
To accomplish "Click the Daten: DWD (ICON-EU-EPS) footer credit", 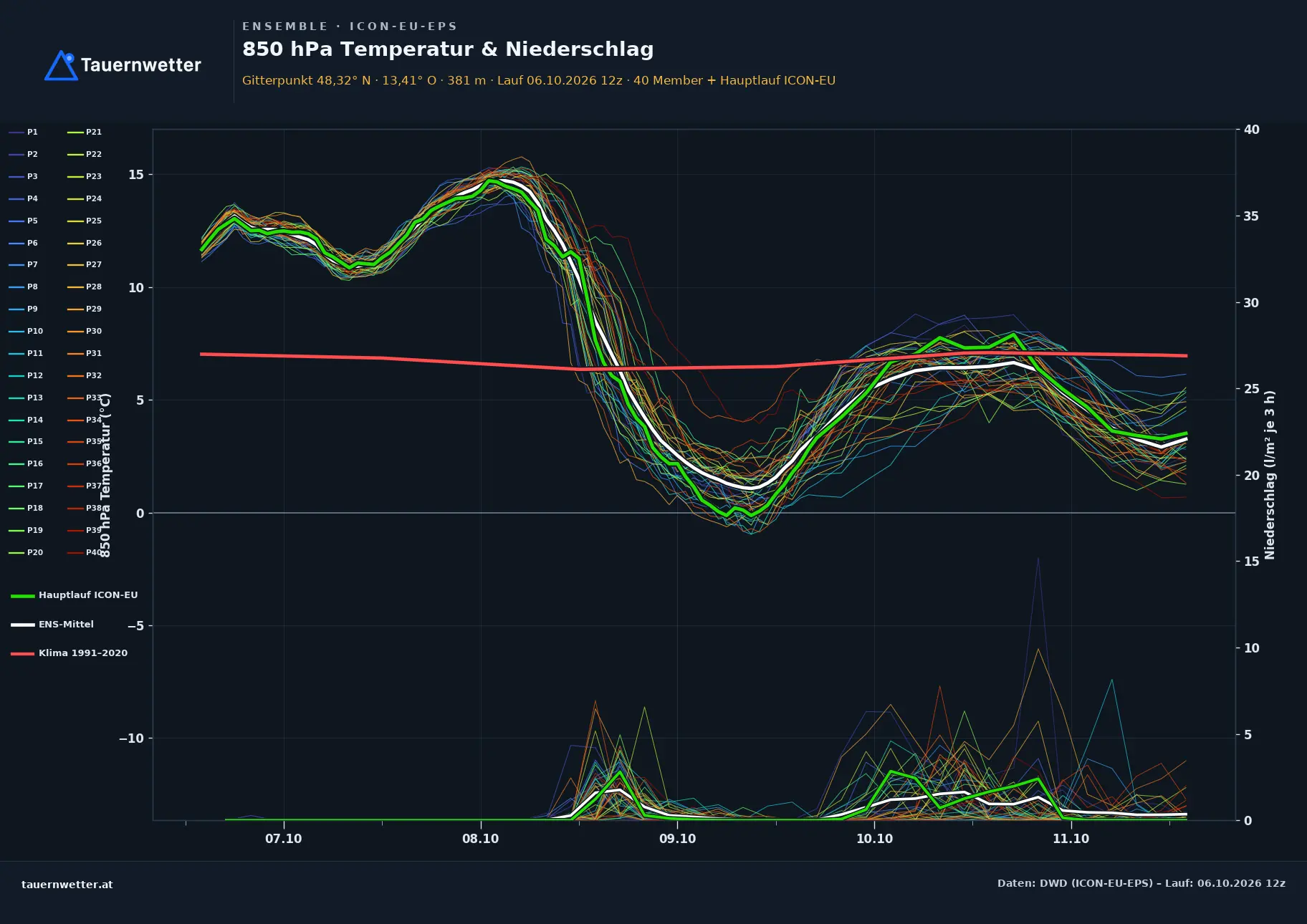I will 1141,883.
